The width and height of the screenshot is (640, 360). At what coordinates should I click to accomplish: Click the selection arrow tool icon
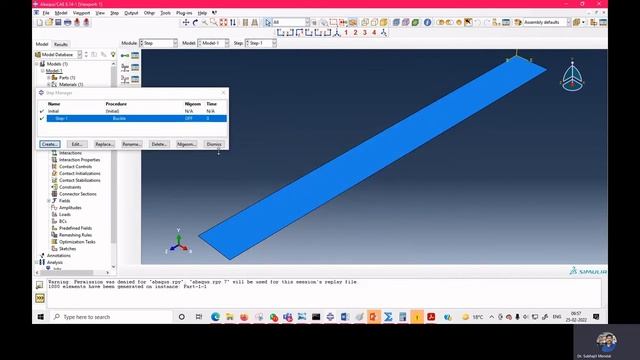click(268, 22)
